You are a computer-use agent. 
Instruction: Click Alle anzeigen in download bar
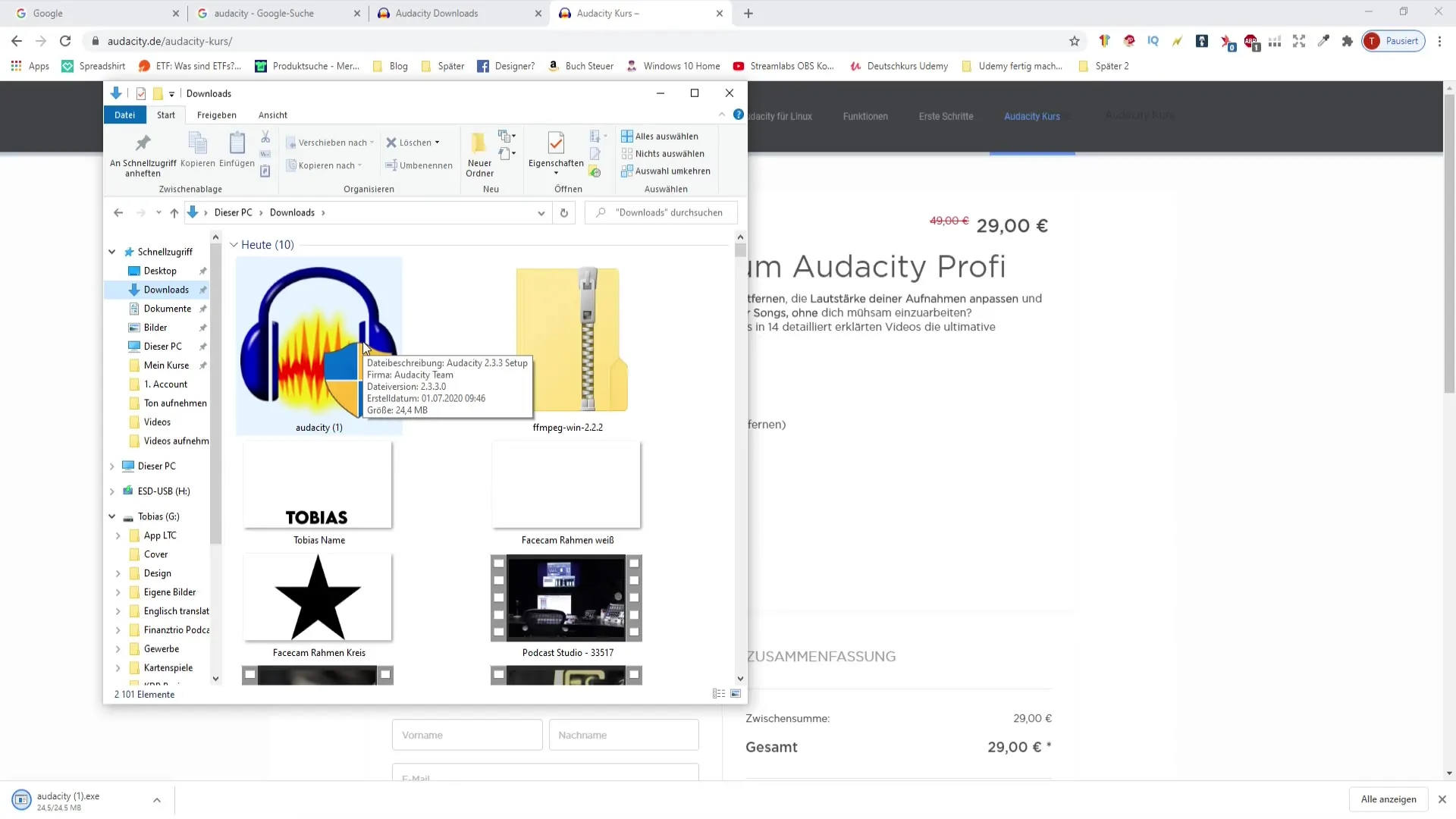pos(1389,799)
